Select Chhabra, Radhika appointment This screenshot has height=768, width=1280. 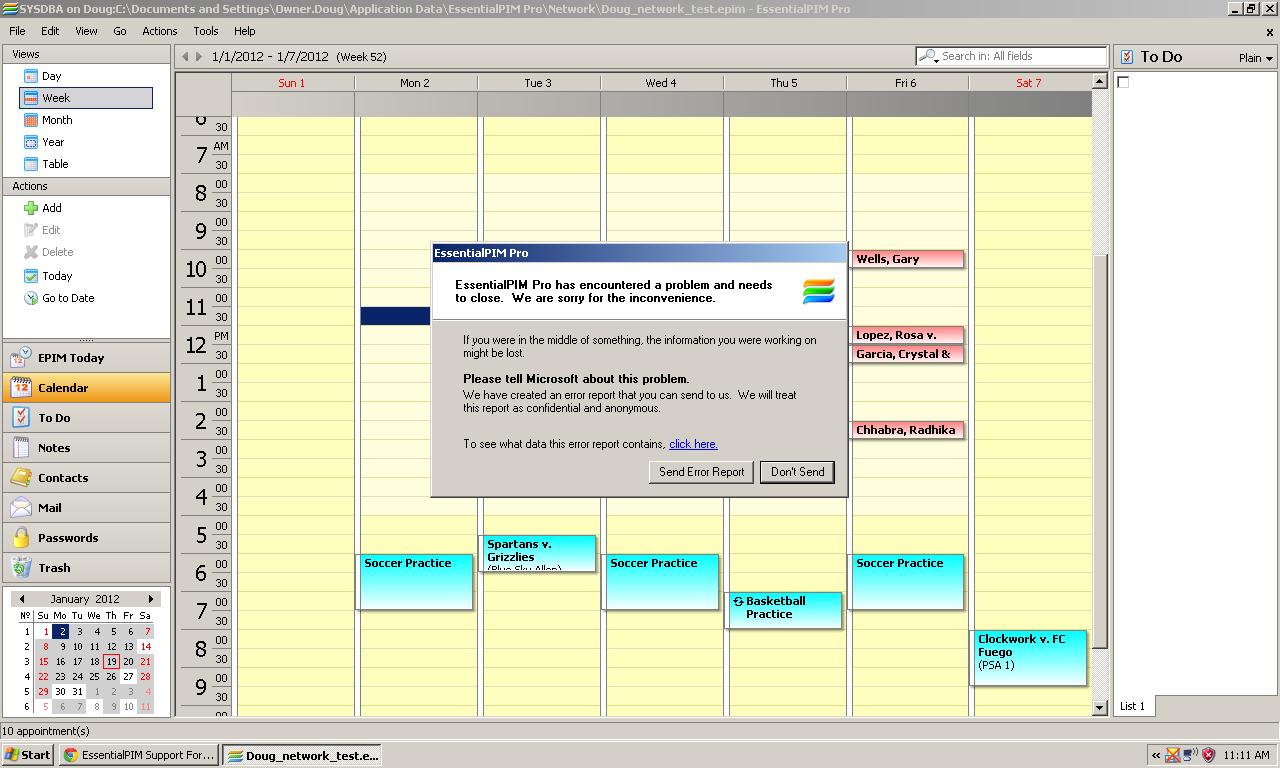point(907,430)
